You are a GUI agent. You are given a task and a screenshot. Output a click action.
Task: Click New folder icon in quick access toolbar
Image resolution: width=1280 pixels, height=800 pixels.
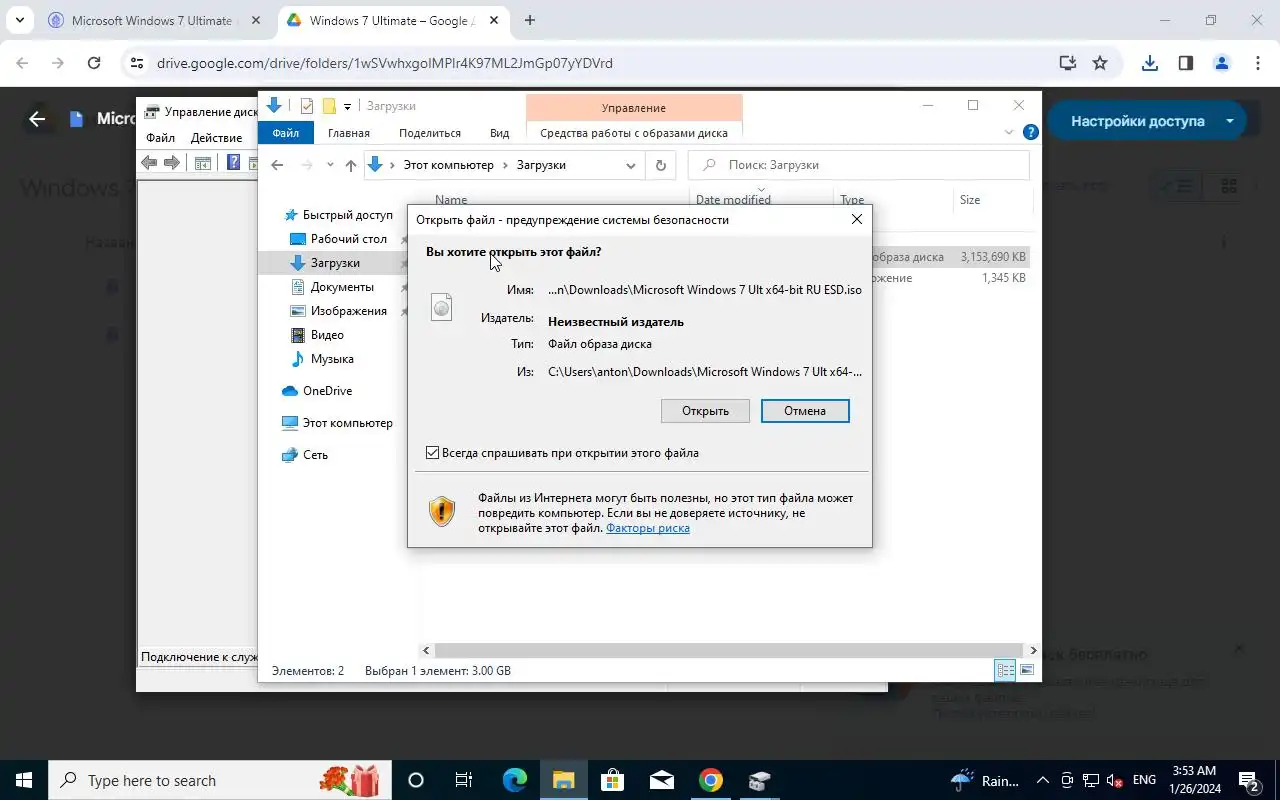pyautogui.click(x=328, y=106)
